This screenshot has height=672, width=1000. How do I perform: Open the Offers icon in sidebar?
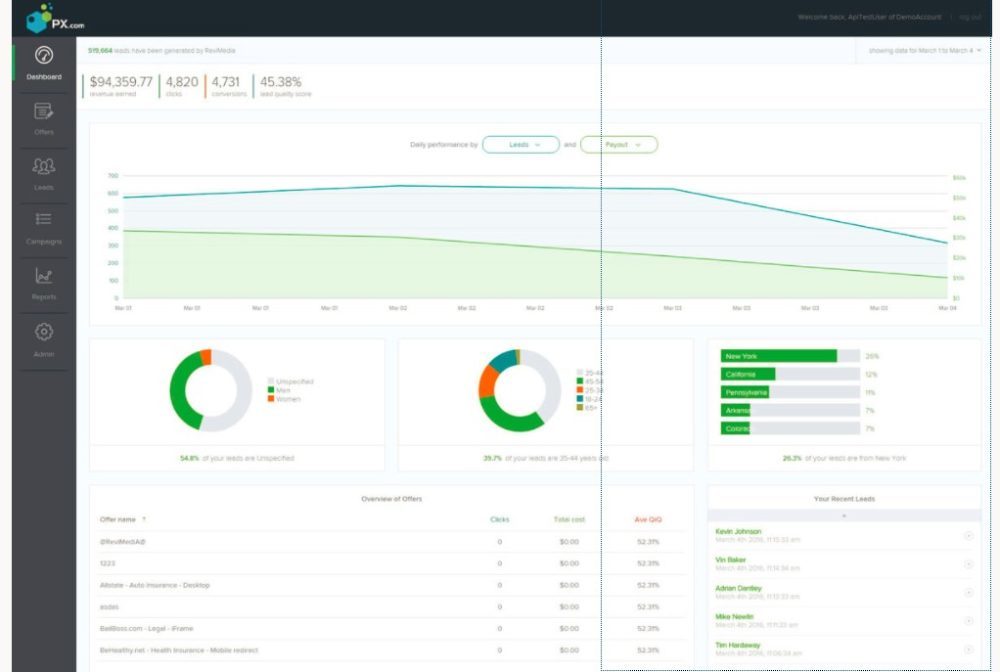click(x=44, y=112)
